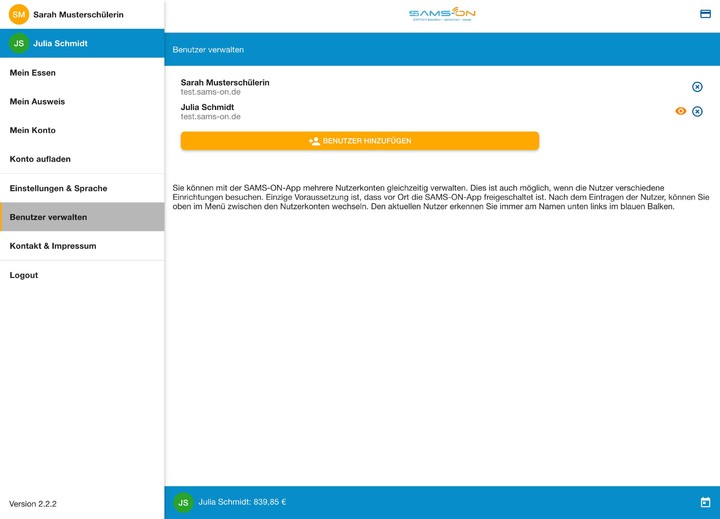Toggle the orange eye icon for Julia Schmidt
Image resolution: width=720 pixels, height=519 pixels.
(681, 112)
